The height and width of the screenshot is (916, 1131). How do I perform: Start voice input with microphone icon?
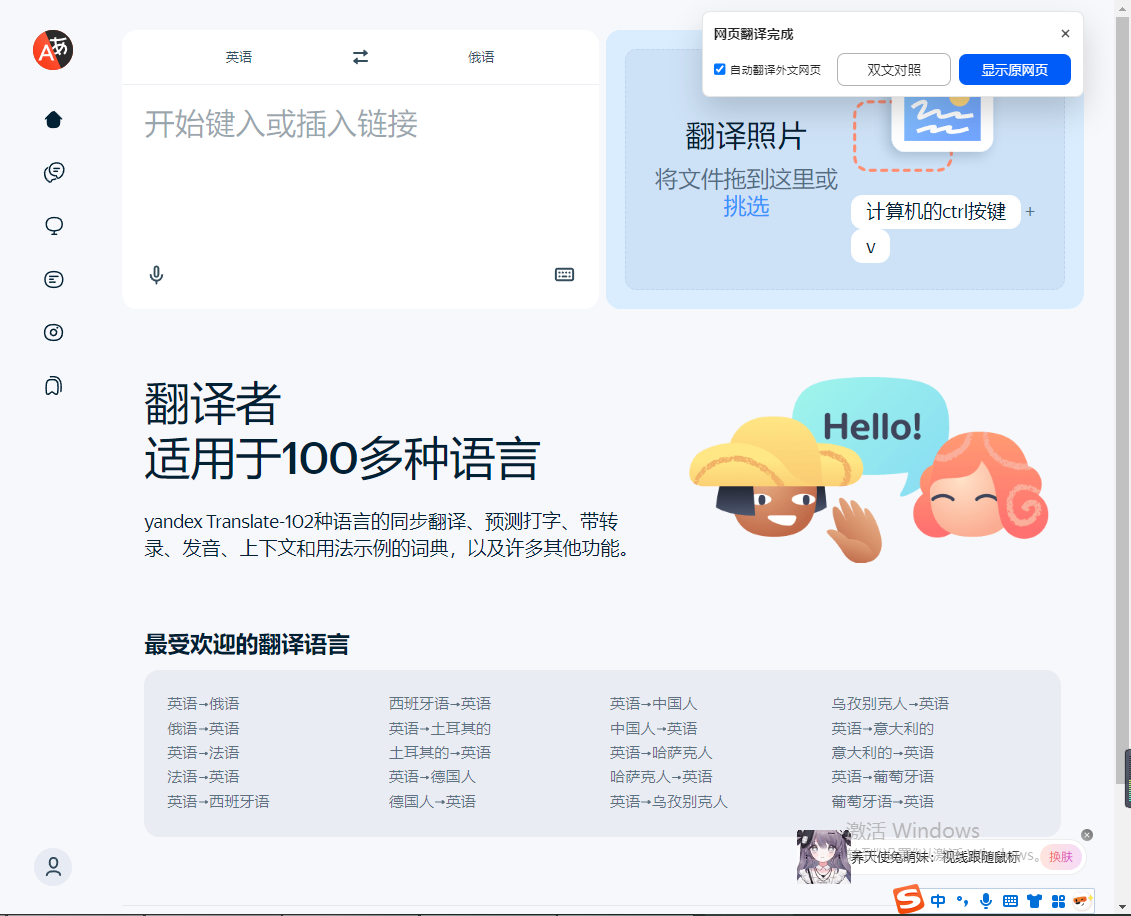(x=157, y=275)
